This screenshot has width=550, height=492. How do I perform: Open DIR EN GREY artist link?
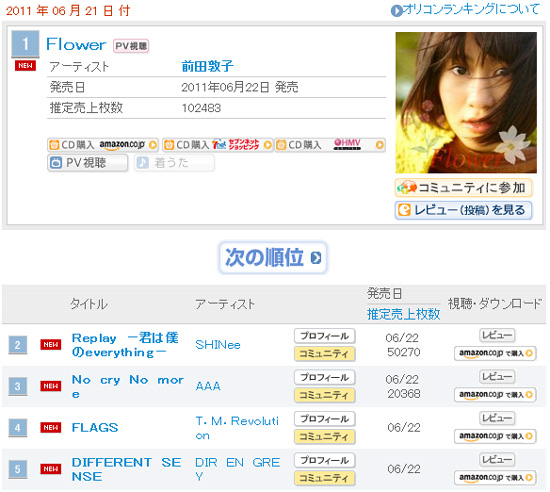[x=237, y=469]
